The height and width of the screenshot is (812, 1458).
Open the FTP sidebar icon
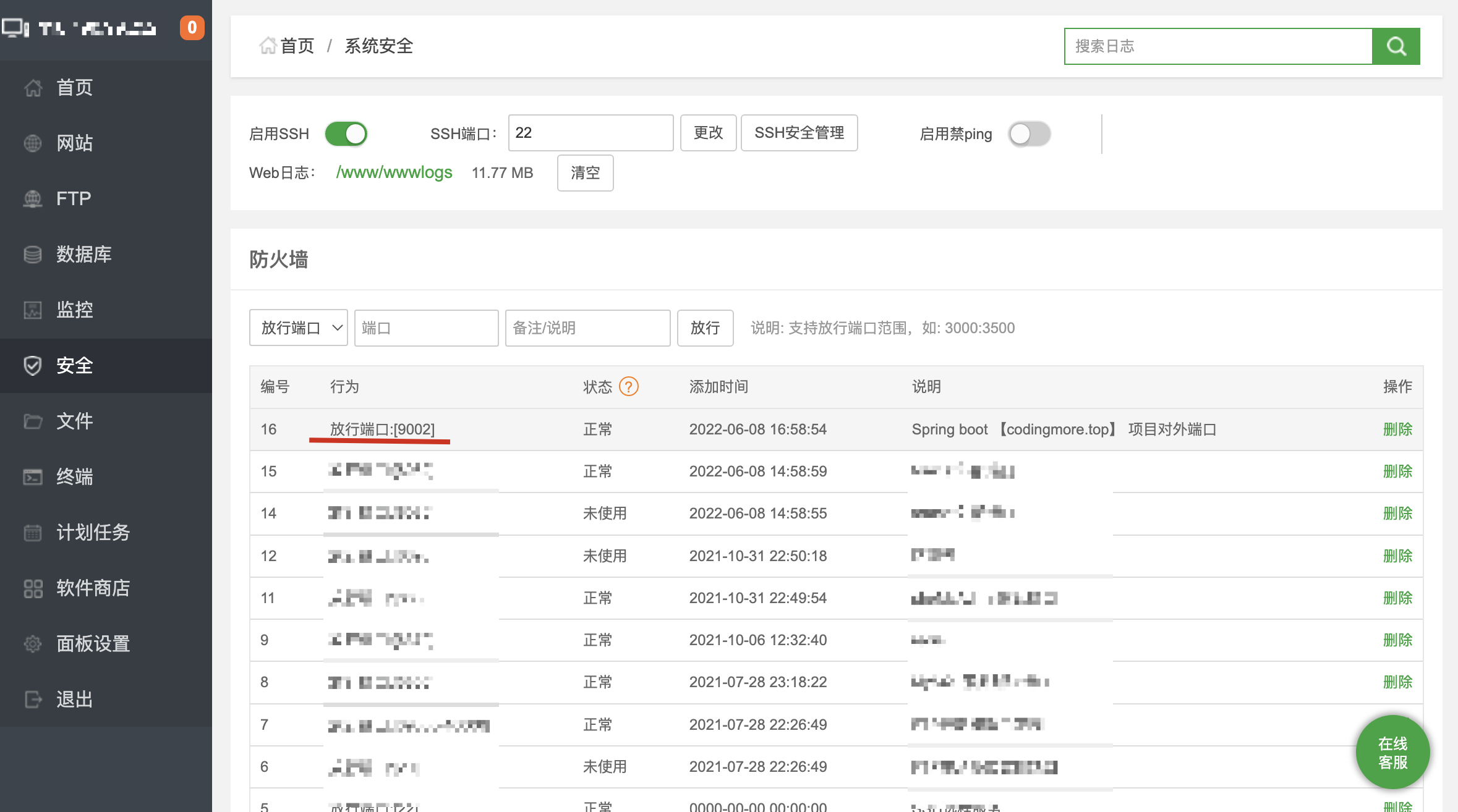pyautogui.click(x=33, y=199)
